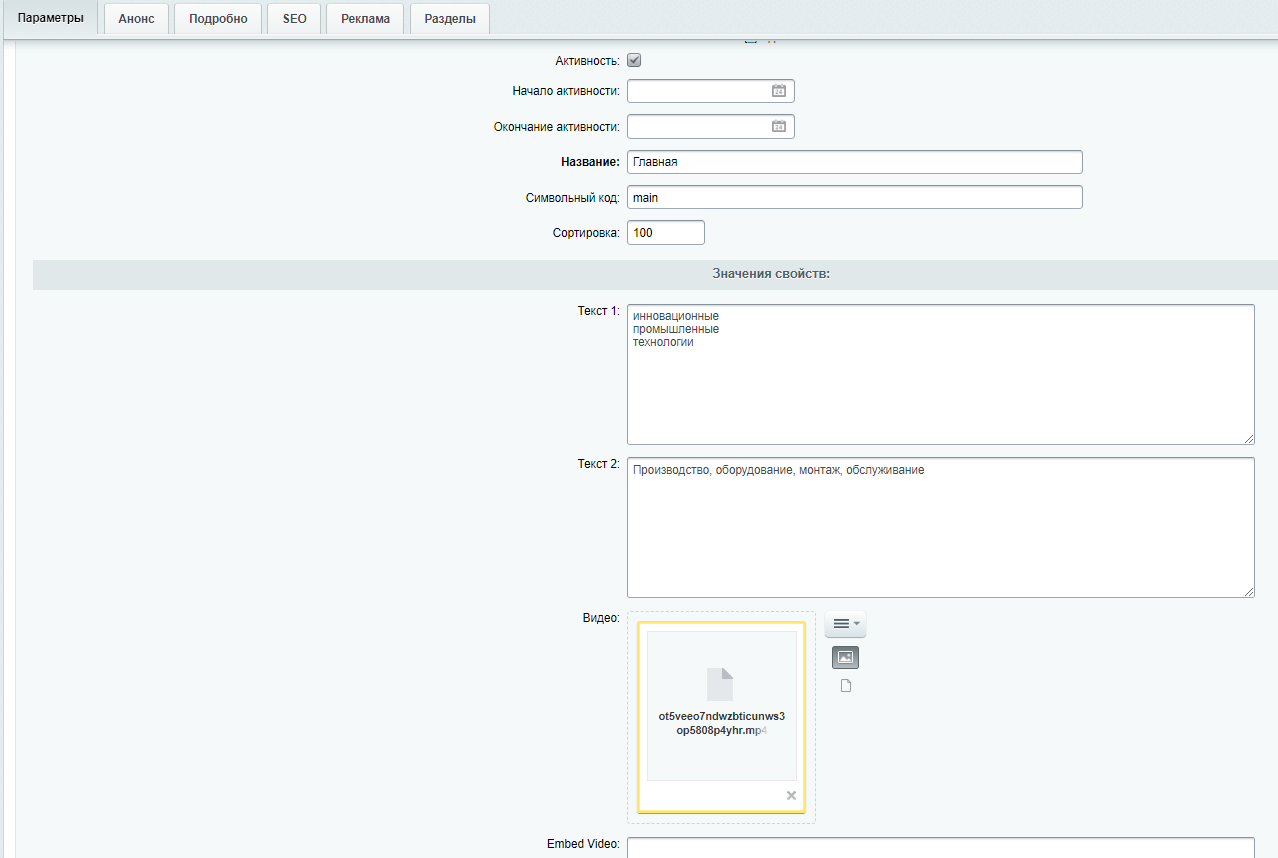Click resize grip of Текст 2 textarea
This screenshot has height=858, width=1278.
pyautogui.click(x=1248, y=592)
